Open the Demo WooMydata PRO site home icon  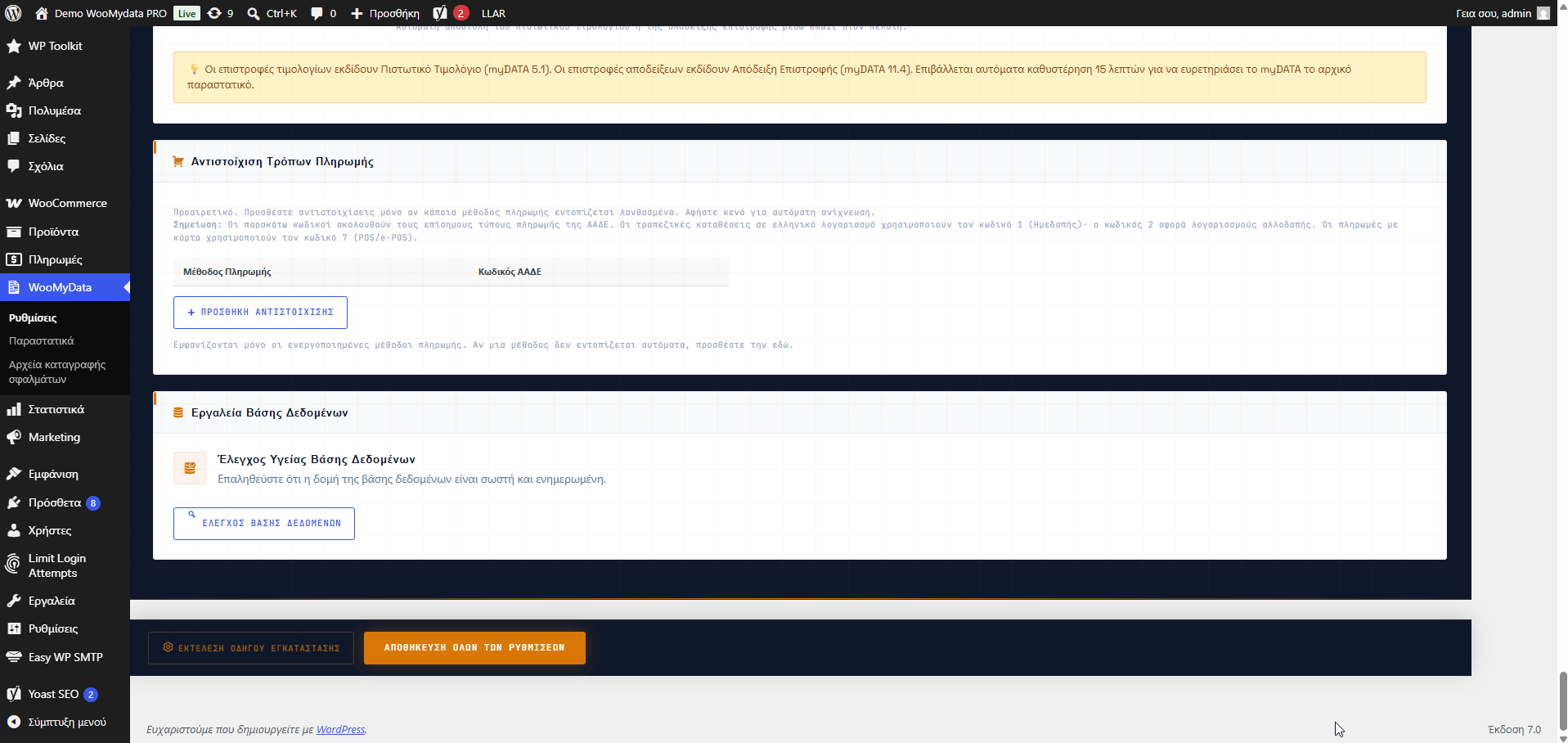click(42, 13)
